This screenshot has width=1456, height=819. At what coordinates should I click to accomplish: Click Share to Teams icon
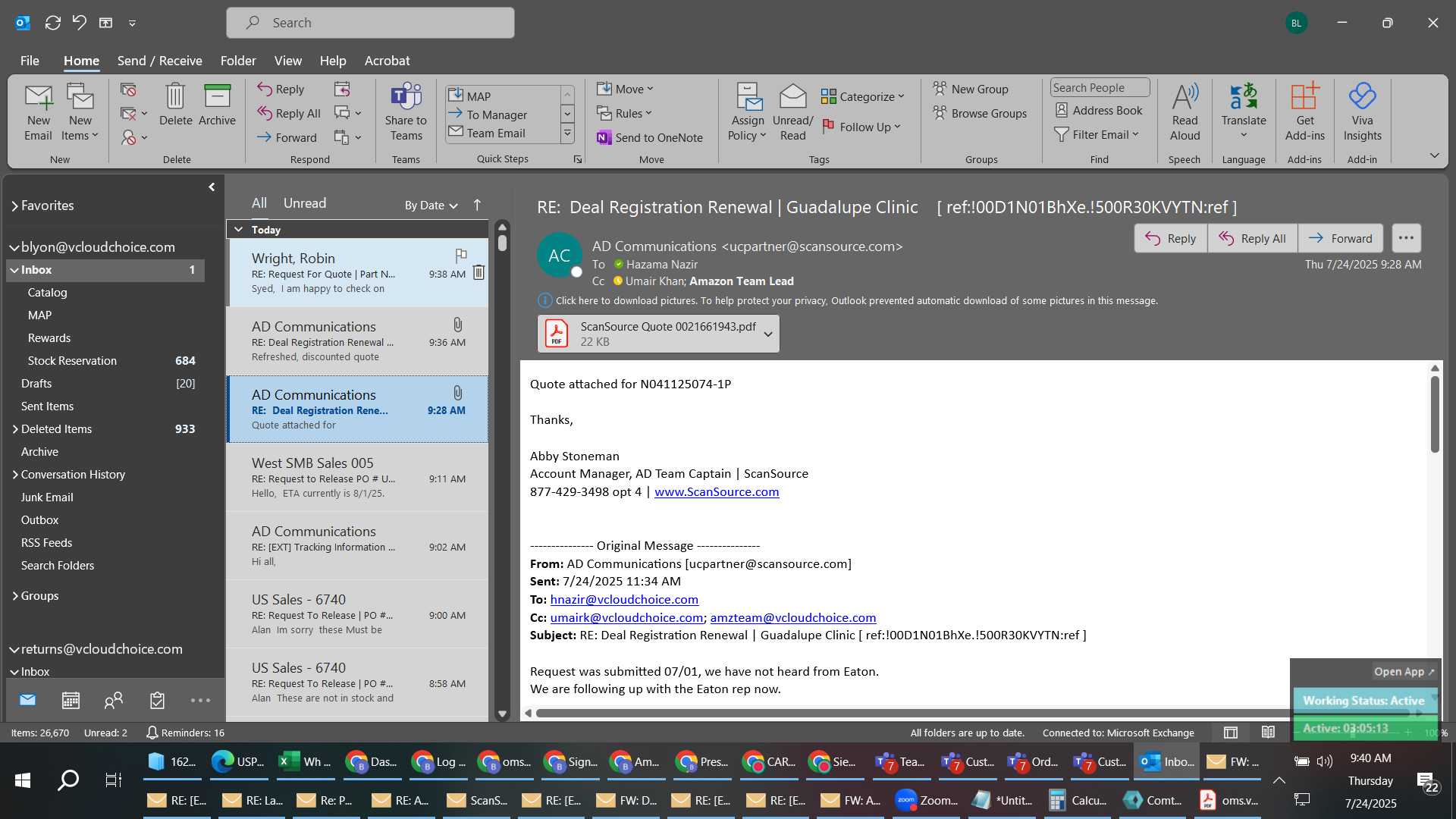click(x=406, y=112)
